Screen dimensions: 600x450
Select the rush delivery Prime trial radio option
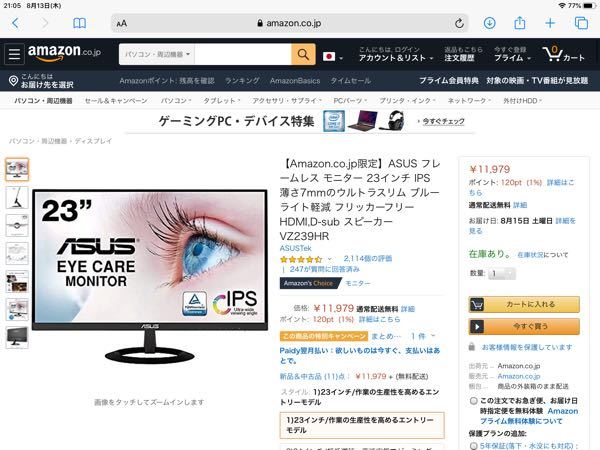coord(473,401)
